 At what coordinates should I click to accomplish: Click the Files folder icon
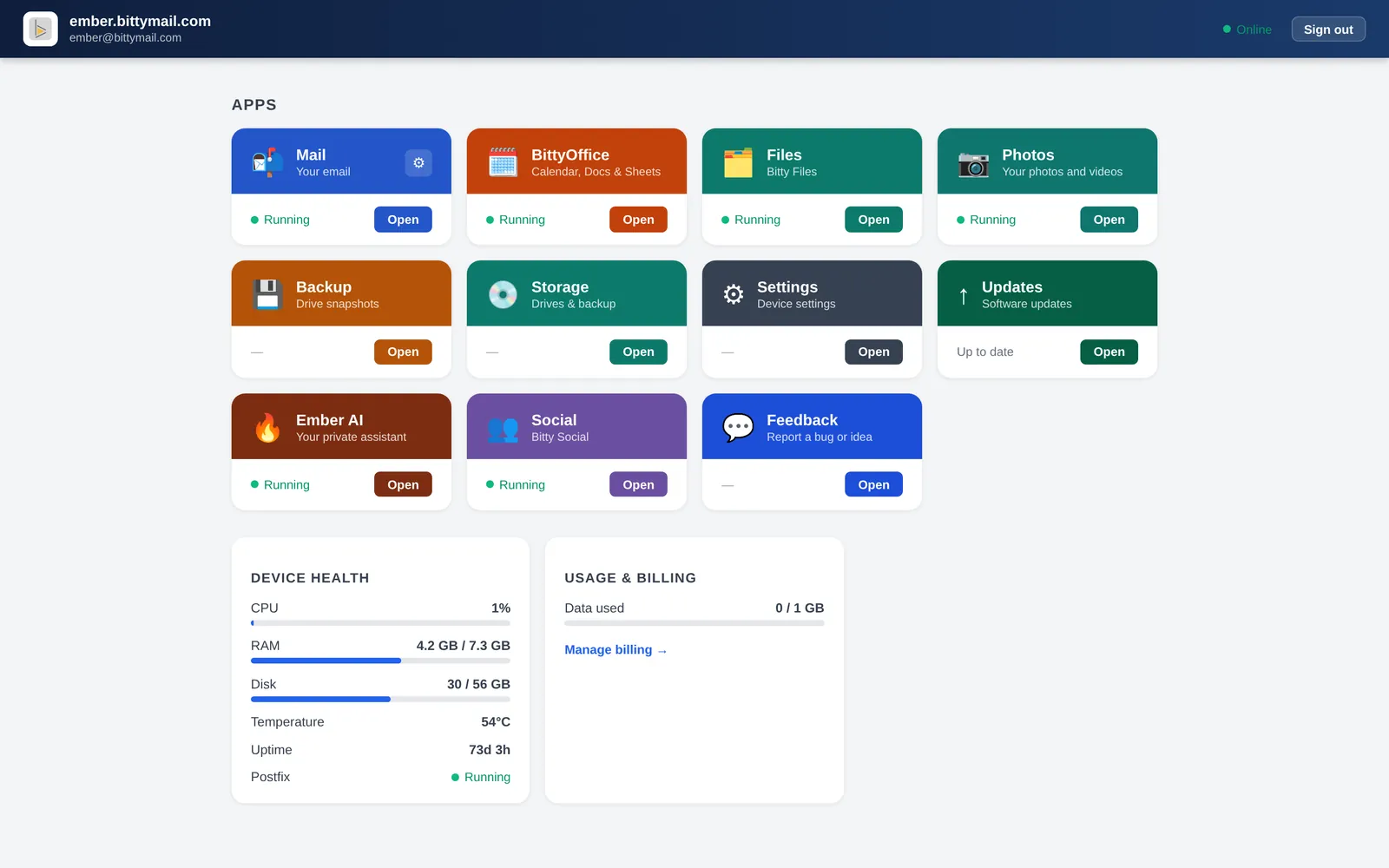[x=738, y=162]
